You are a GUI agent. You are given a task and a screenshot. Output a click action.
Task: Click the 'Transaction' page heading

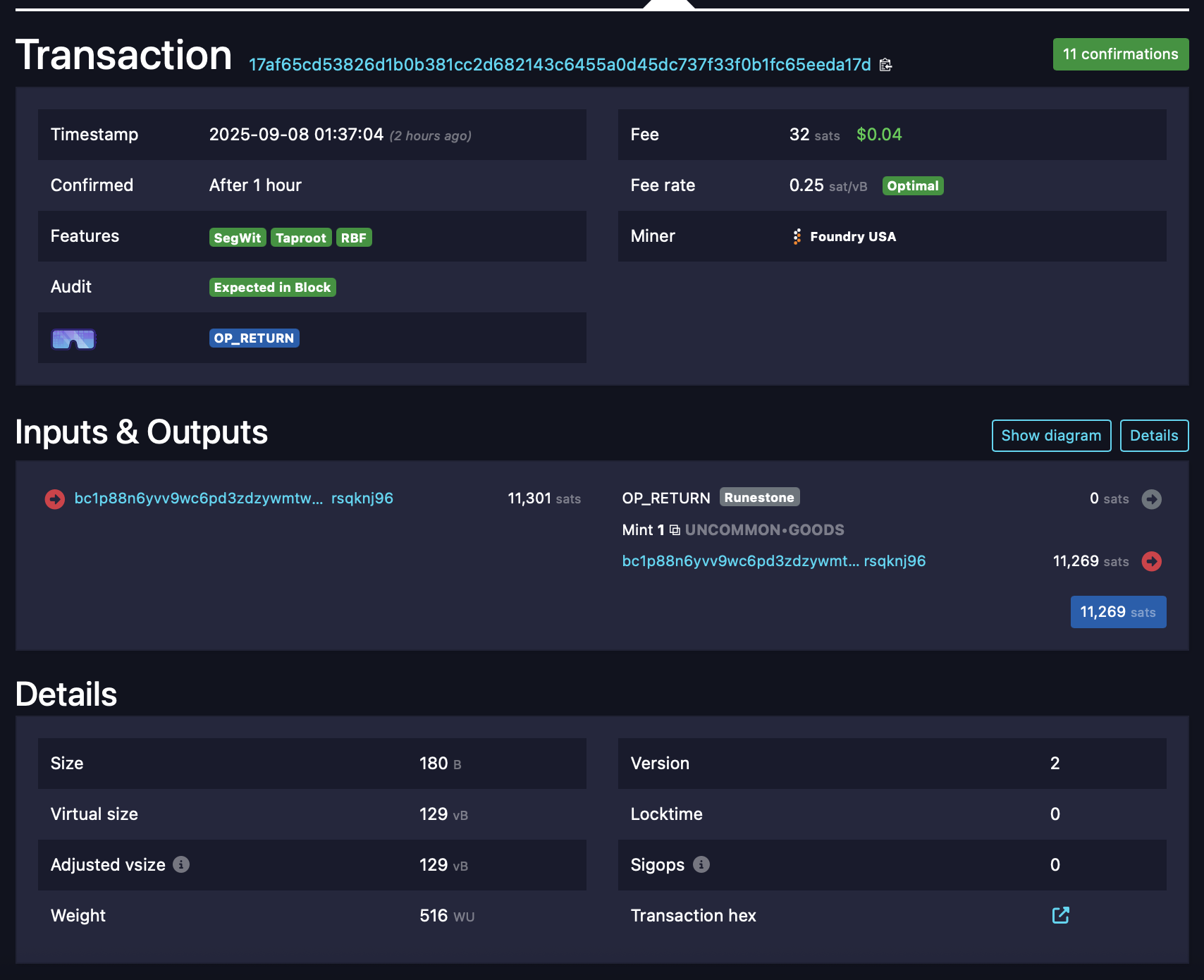click(124, 55)
